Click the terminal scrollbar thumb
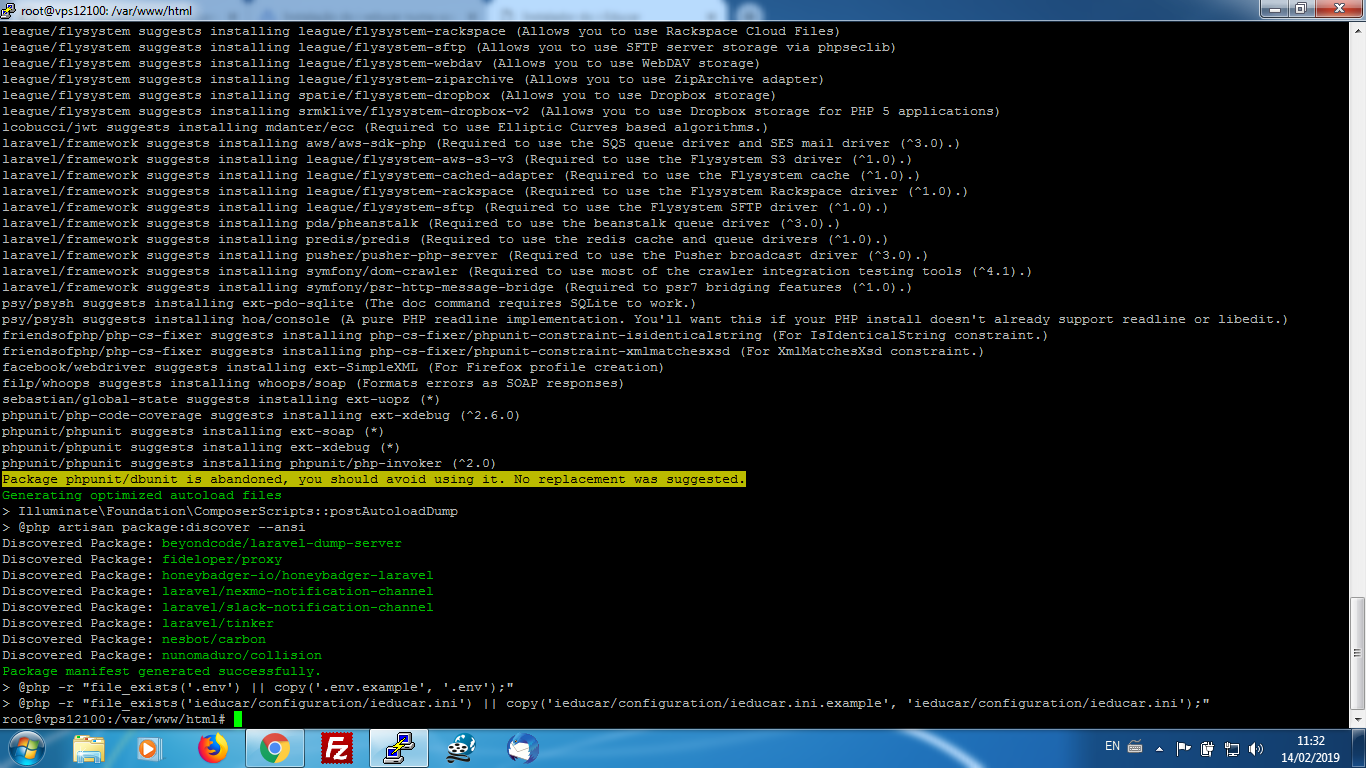Screen dimensions: 1366x768 click(x=1357, y=652)
